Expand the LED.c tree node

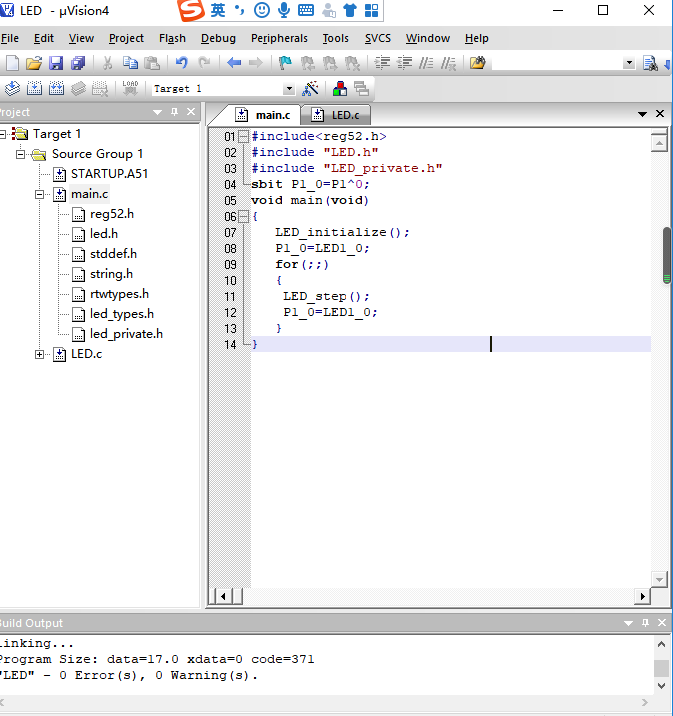coord(40,354)
